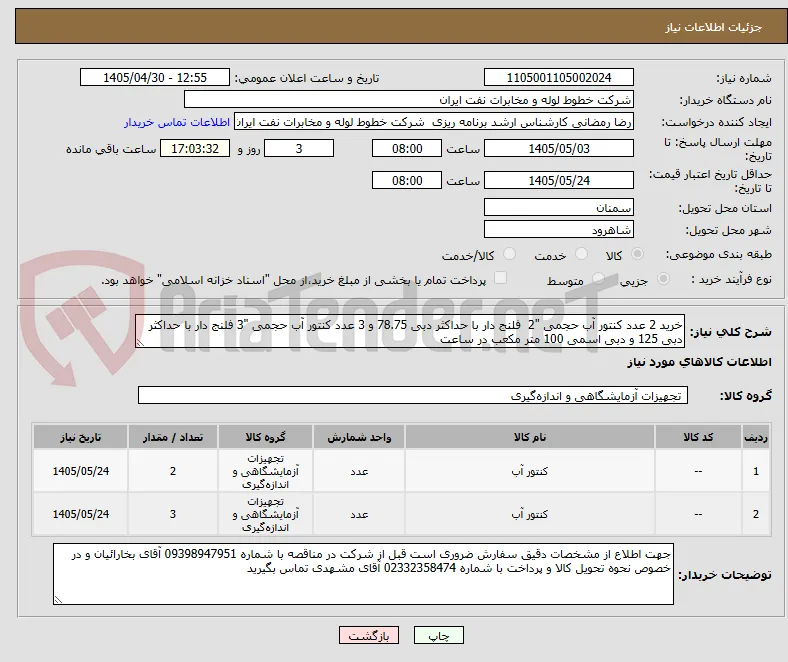Click the تاریخ نیاز column header
This screenshot has height=662, width=788.
pyautogui.click(x=80, y=437)
